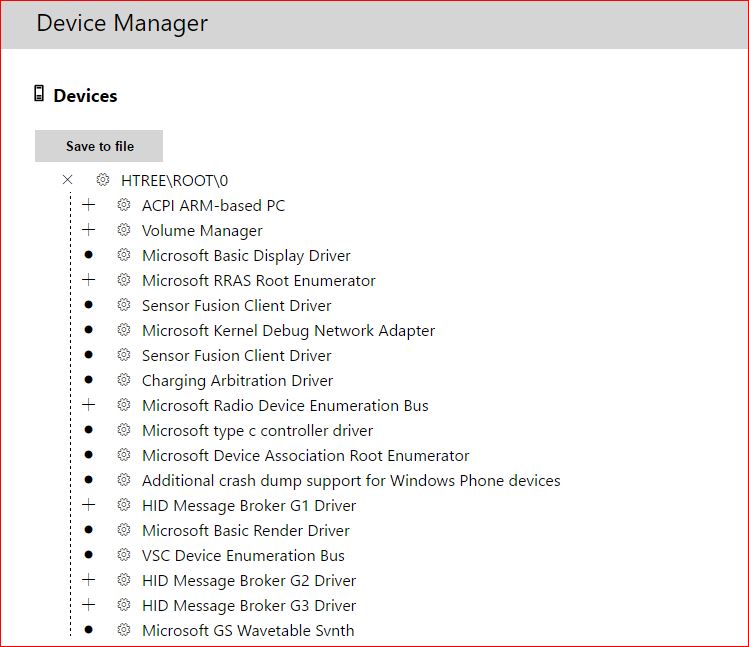Expand HID Message Broker G3 Driver

[89, 605]
